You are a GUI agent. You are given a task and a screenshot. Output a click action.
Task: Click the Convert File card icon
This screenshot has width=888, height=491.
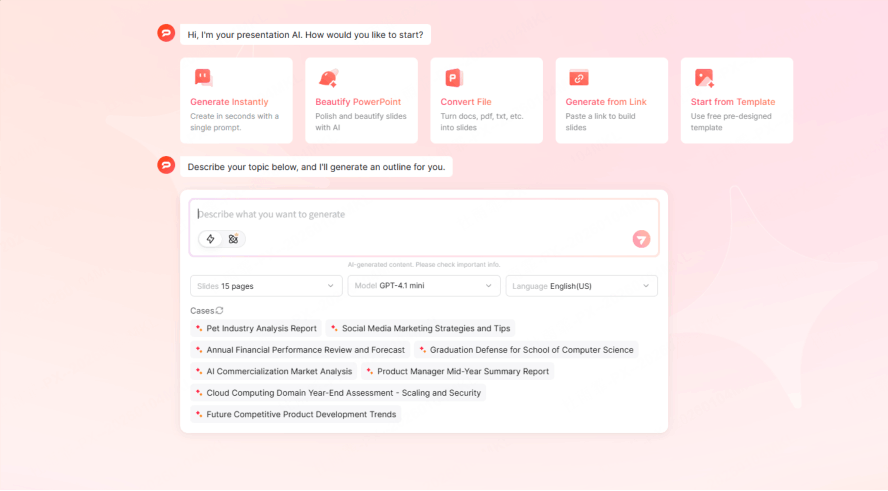click(453, 78)
